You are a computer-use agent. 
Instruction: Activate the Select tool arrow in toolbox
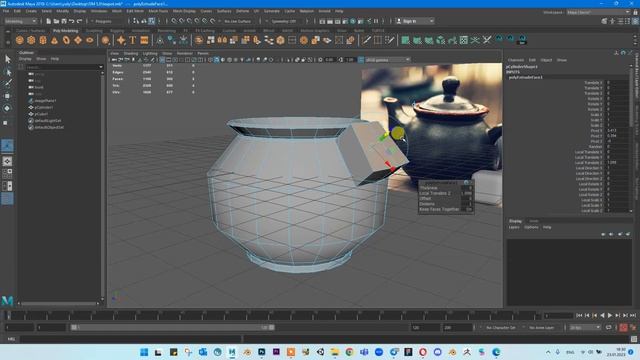click(x=7, y=59)
